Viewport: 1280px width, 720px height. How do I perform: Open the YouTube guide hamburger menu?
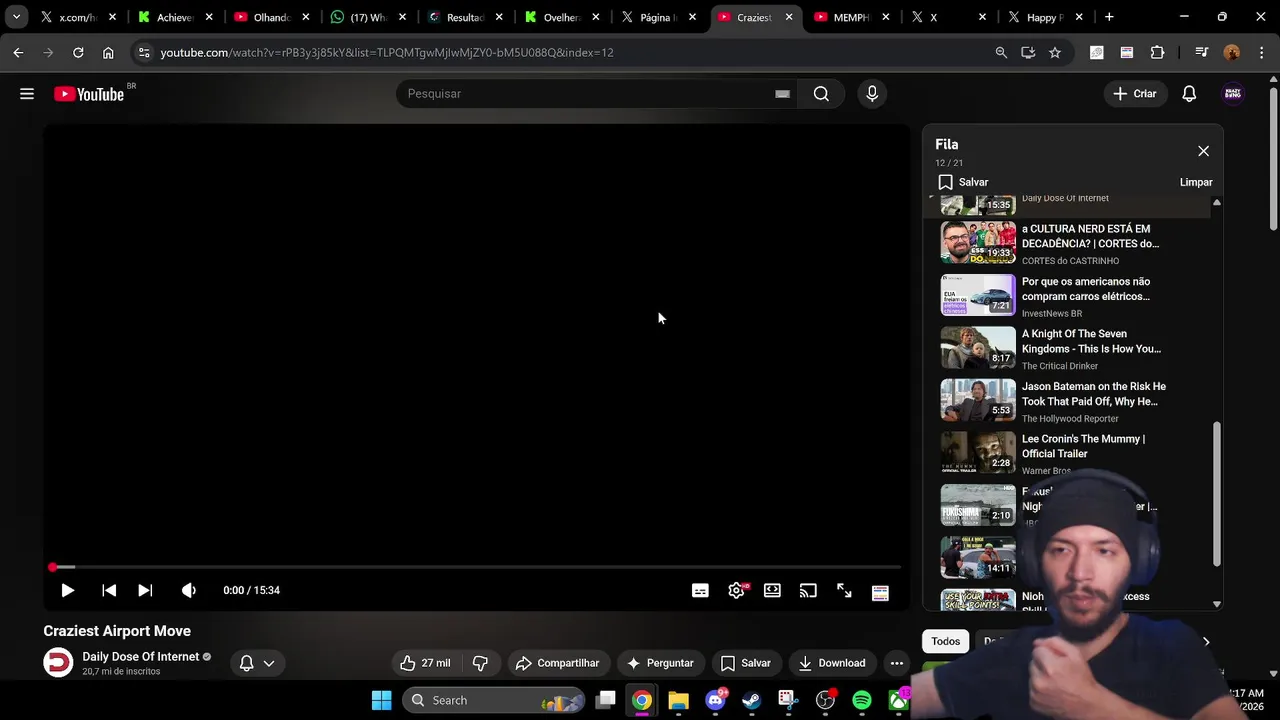click(x=27, y=94)
